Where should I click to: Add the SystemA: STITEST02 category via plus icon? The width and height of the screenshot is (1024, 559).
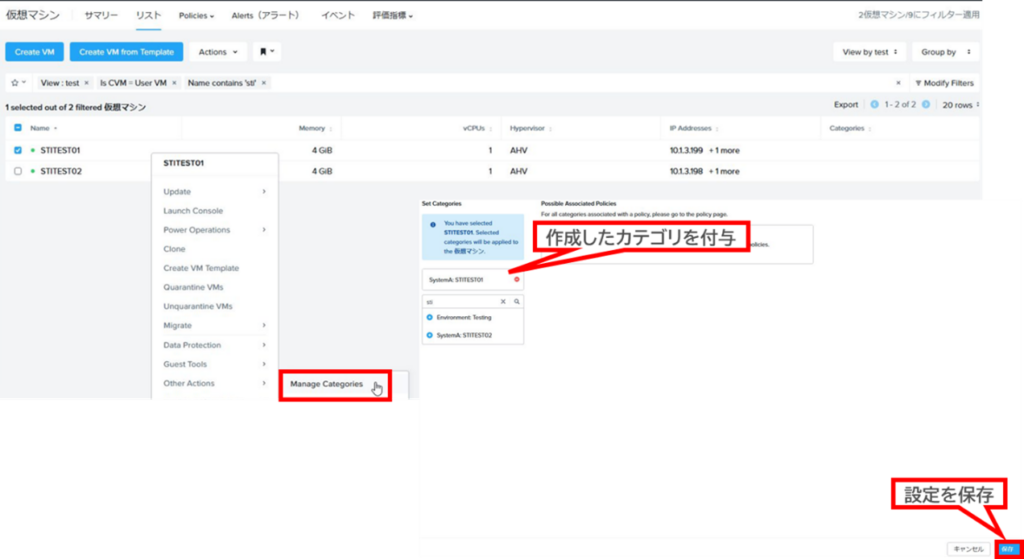pos(430,335)
